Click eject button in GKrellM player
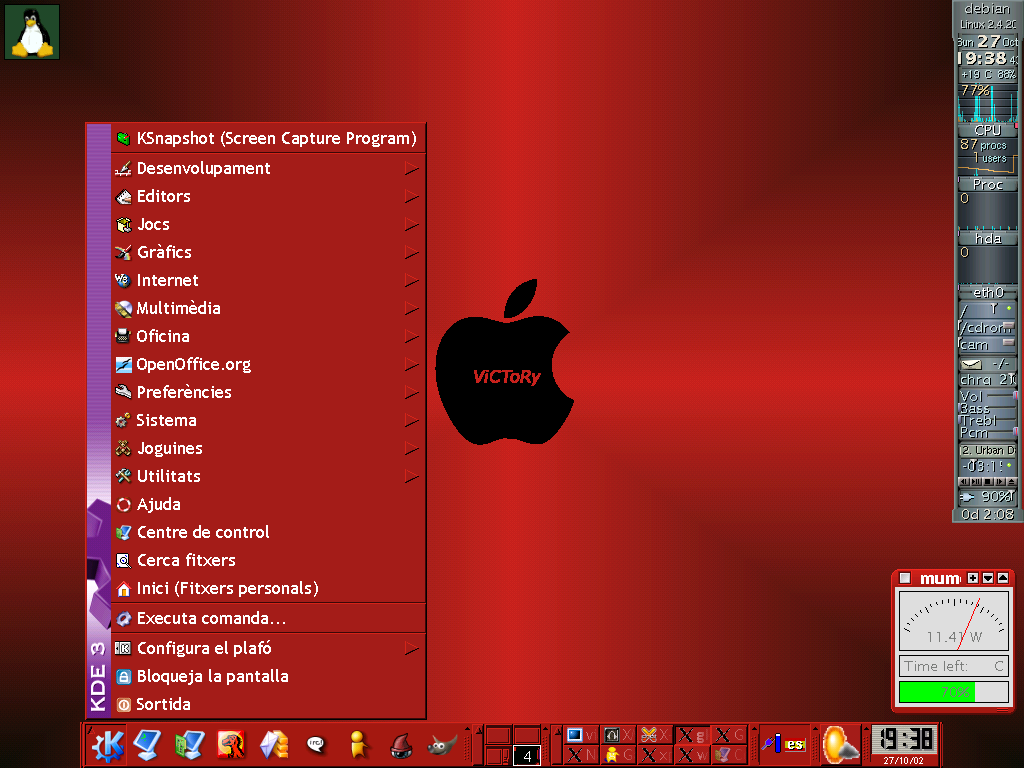 1012,481
